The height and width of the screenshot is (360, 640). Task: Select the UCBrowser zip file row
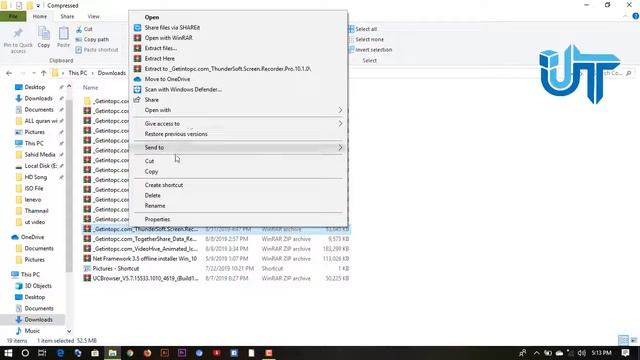pos(216,278)
